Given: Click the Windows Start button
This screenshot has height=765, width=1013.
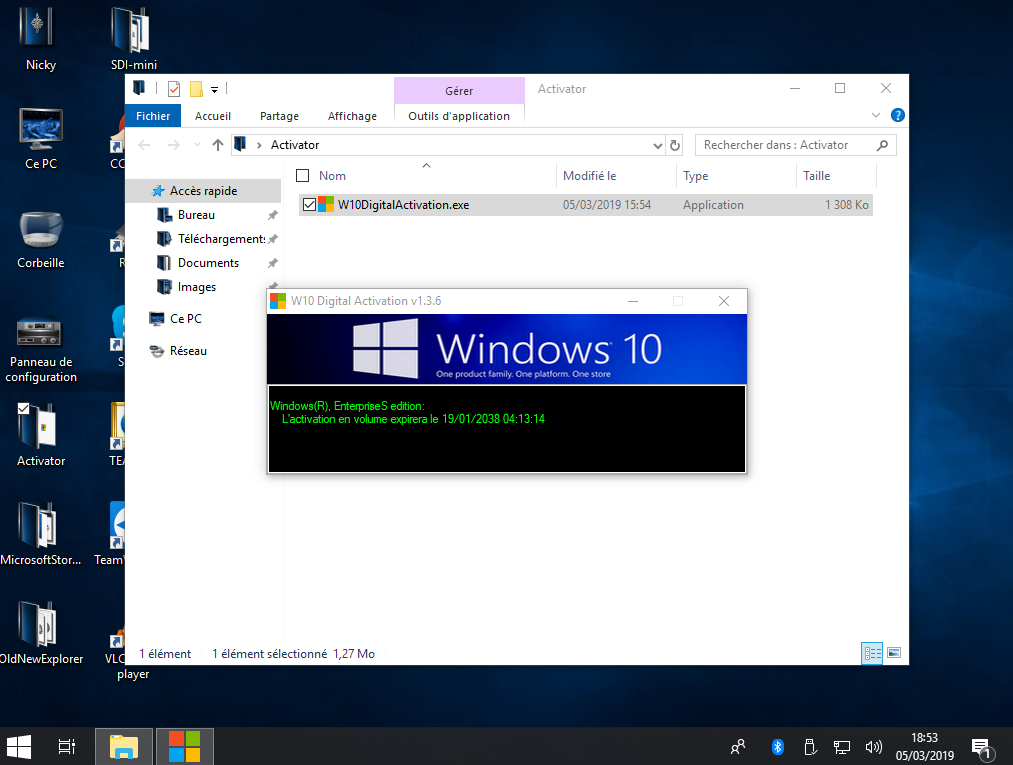Looking at the screenshot, I should point(19,746).
